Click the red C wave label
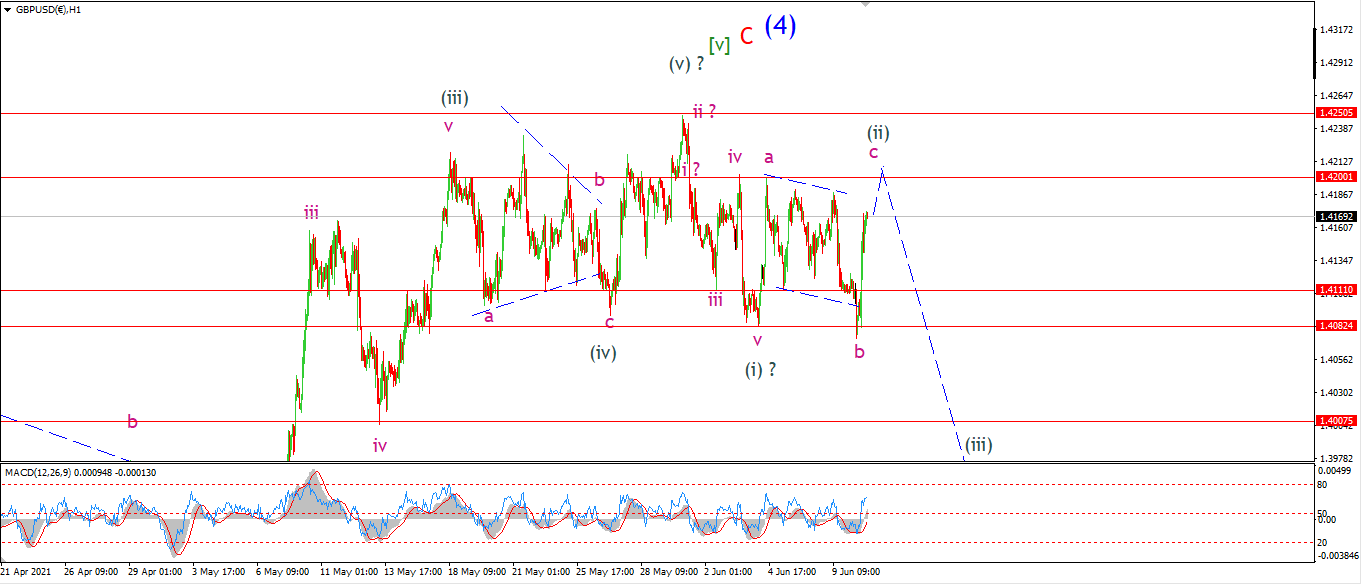The width and height of the screenshot is (1362, 584). 747,39
